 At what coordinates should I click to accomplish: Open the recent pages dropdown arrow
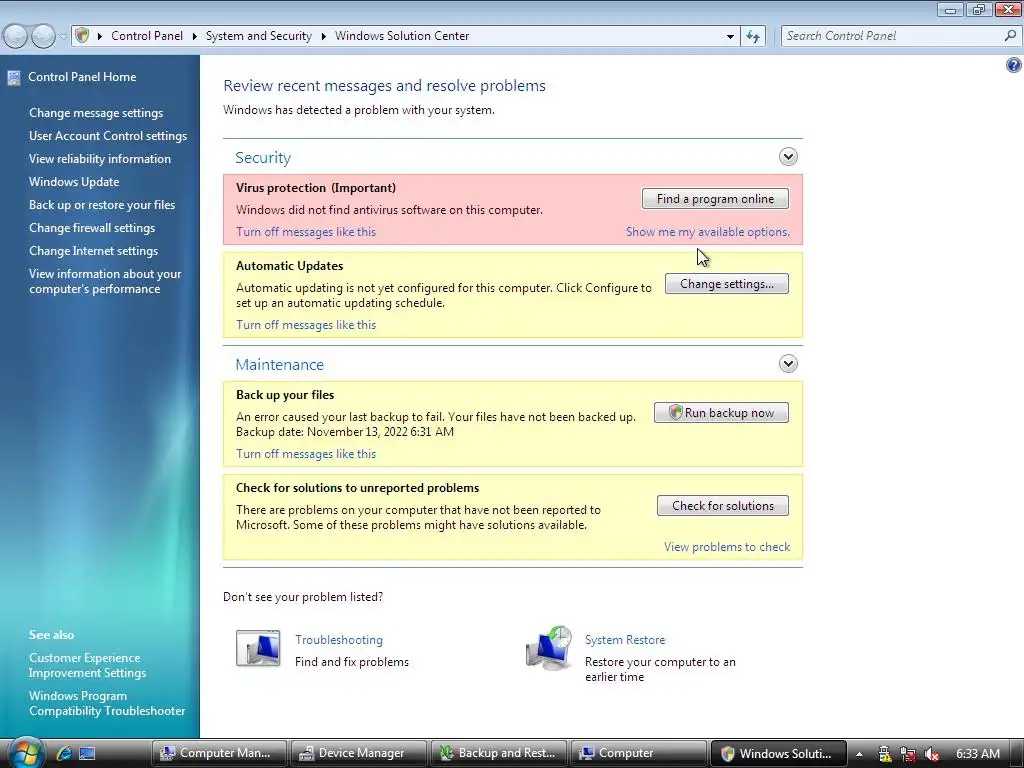[63, 37]
